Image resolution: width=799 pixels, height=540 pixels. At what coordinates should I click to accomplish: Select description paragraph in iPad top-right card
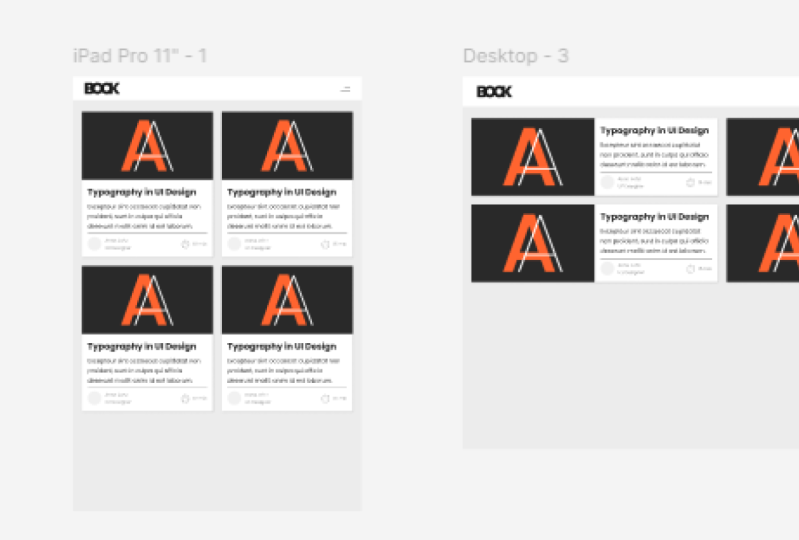coord(284,216)
